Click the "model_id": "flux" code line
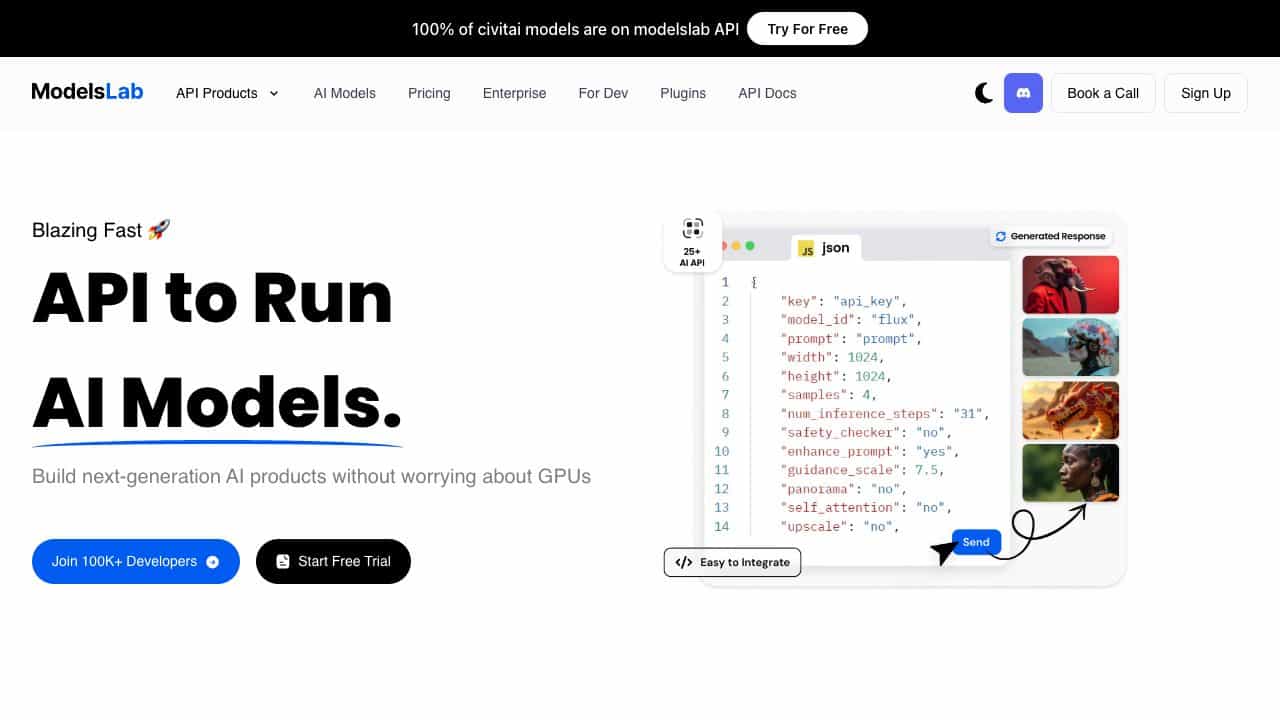The width and height of the screenshot is (1280, 720). pyautogui.click(x=851, y=320)
